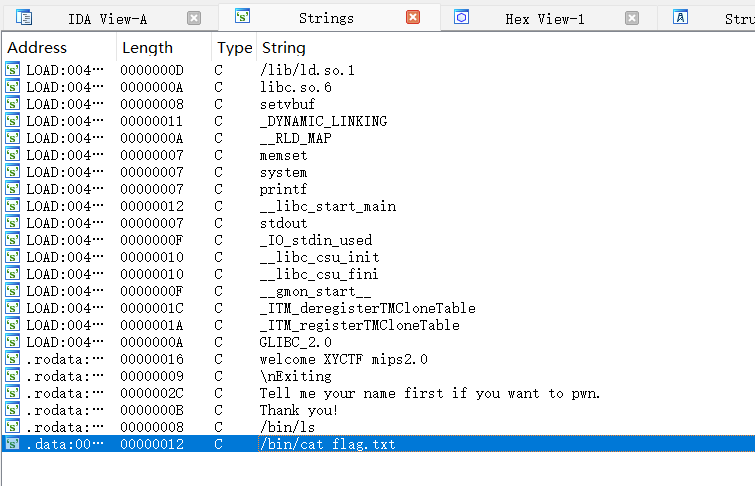755x486 pixels.
Task: Switch to the IDA View-A tab
Action: point(108,18)
